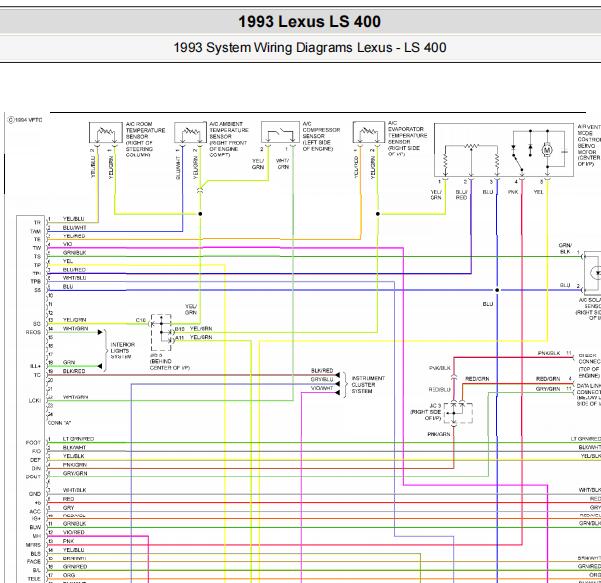Select the "A/C COMPRESSOR SENSOR" label
This screenshot has height=583, width=601.
coord(321,136)
